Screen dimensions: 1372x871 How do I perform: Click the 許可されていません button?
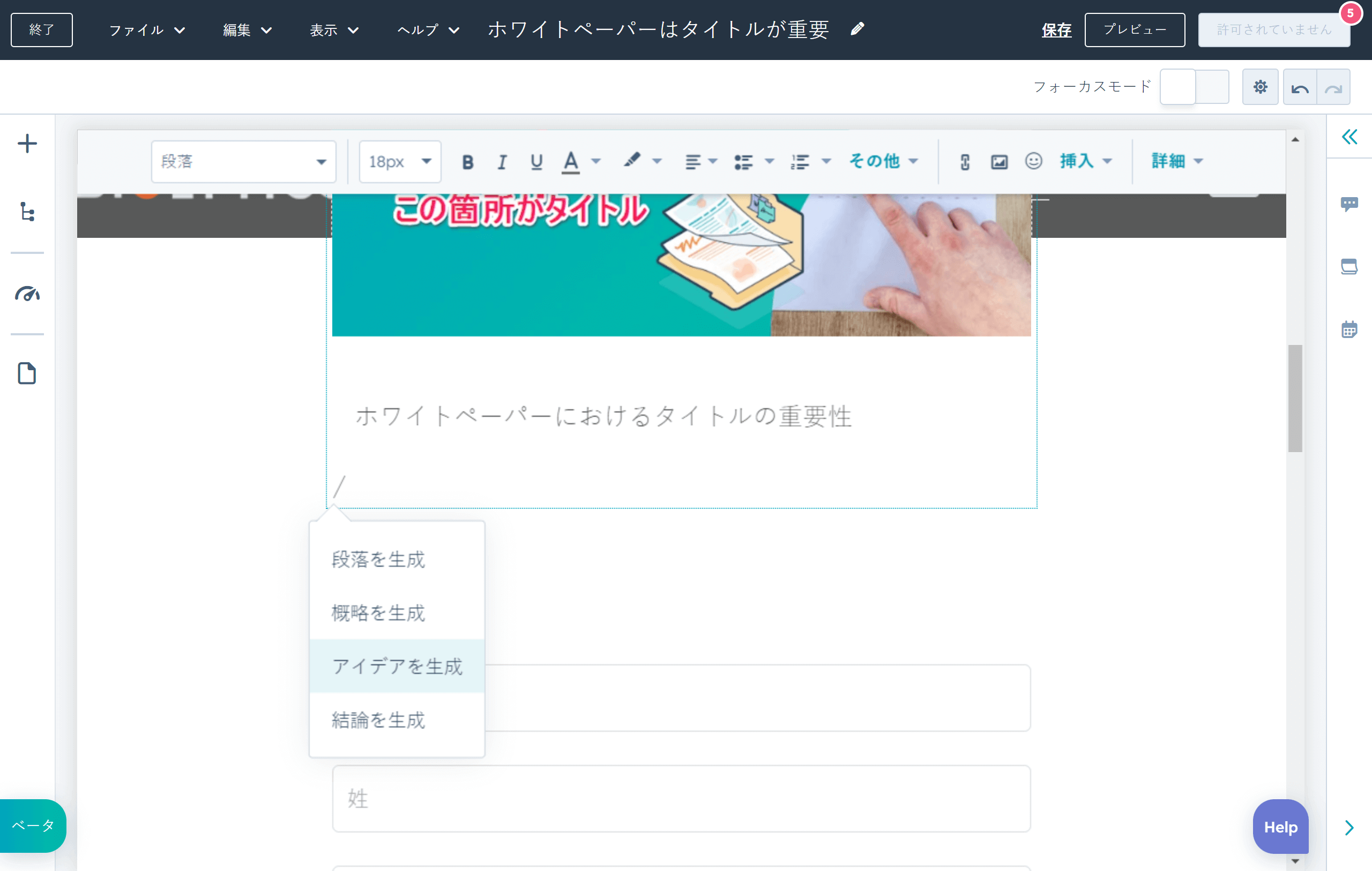(x=1273, y=29)
